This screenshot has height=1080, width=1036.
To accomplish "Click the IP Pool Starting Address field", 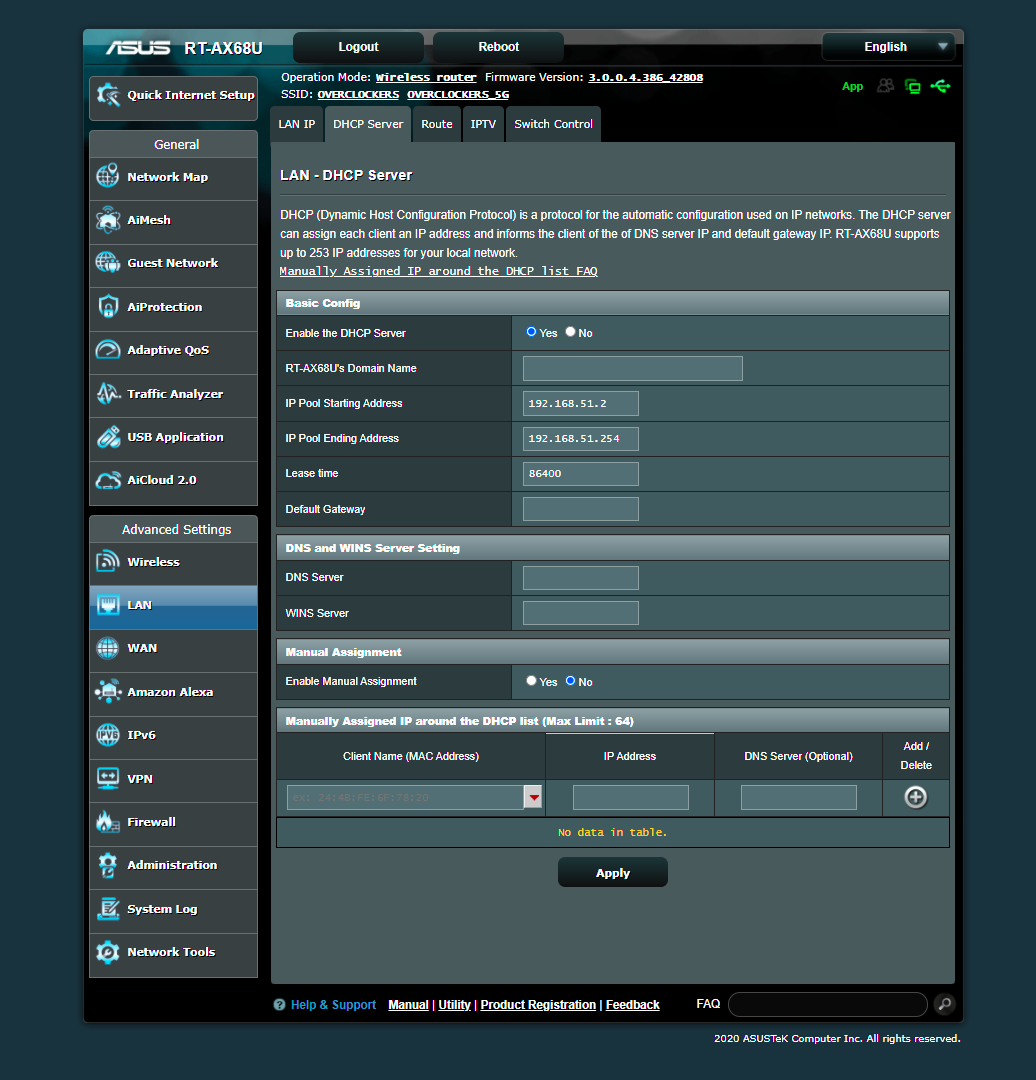I will [581, 404].
